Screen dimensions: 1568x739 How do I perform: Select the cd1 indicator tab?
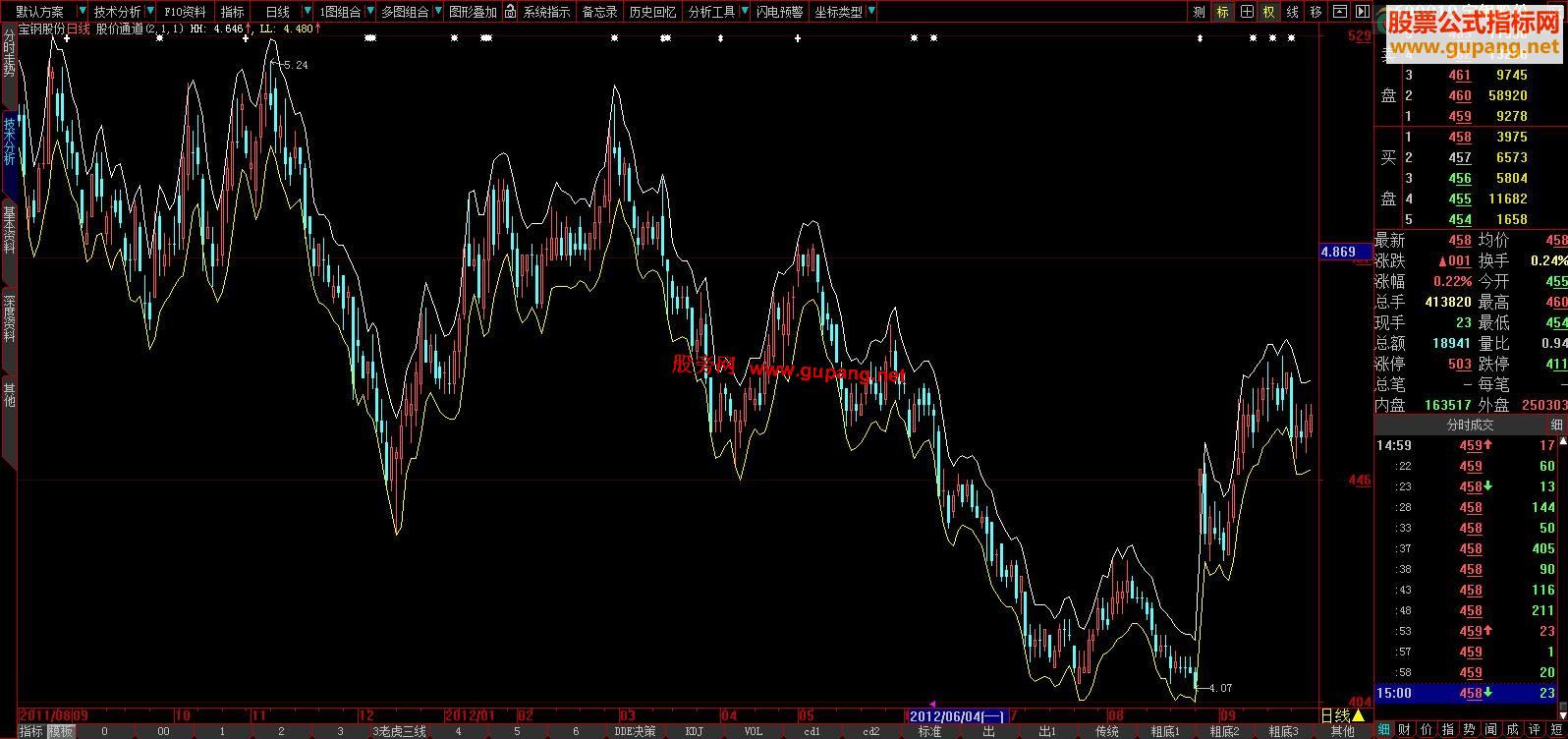click(812, 731)
